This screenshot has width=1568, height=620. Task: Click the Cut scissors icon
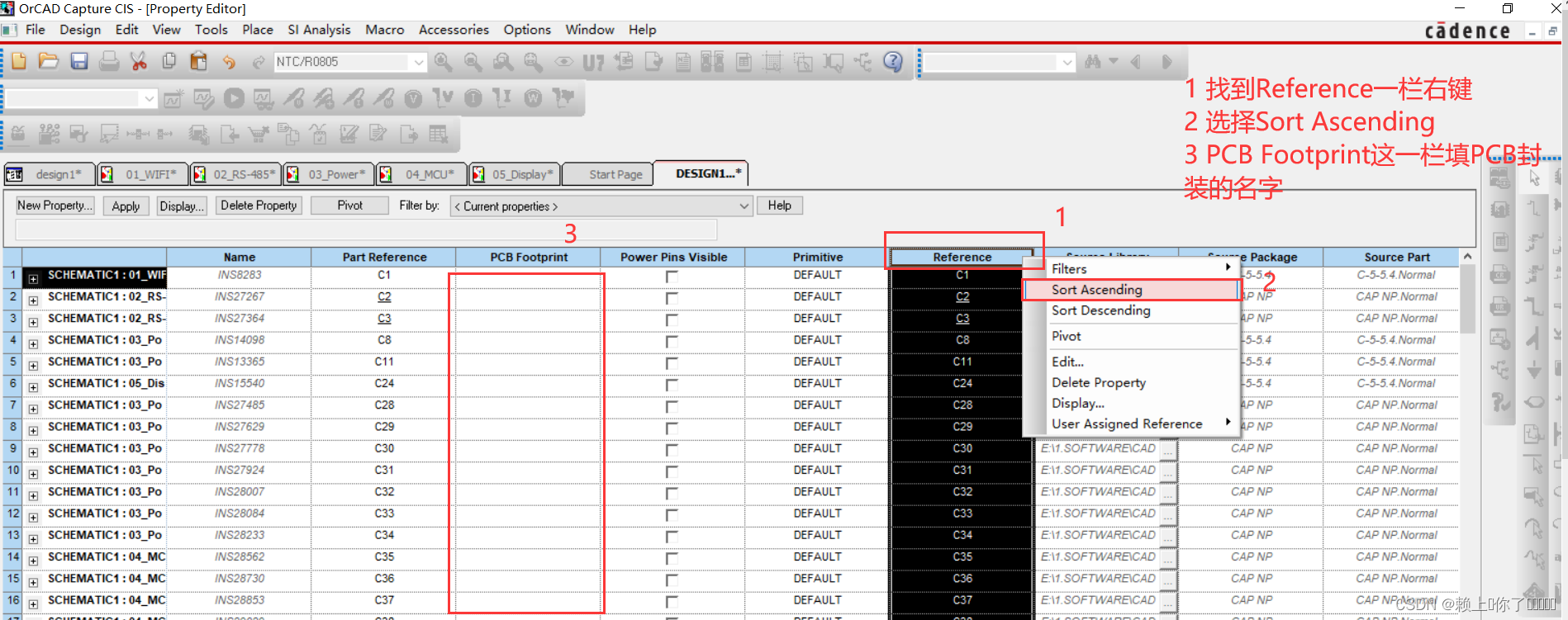139,62
